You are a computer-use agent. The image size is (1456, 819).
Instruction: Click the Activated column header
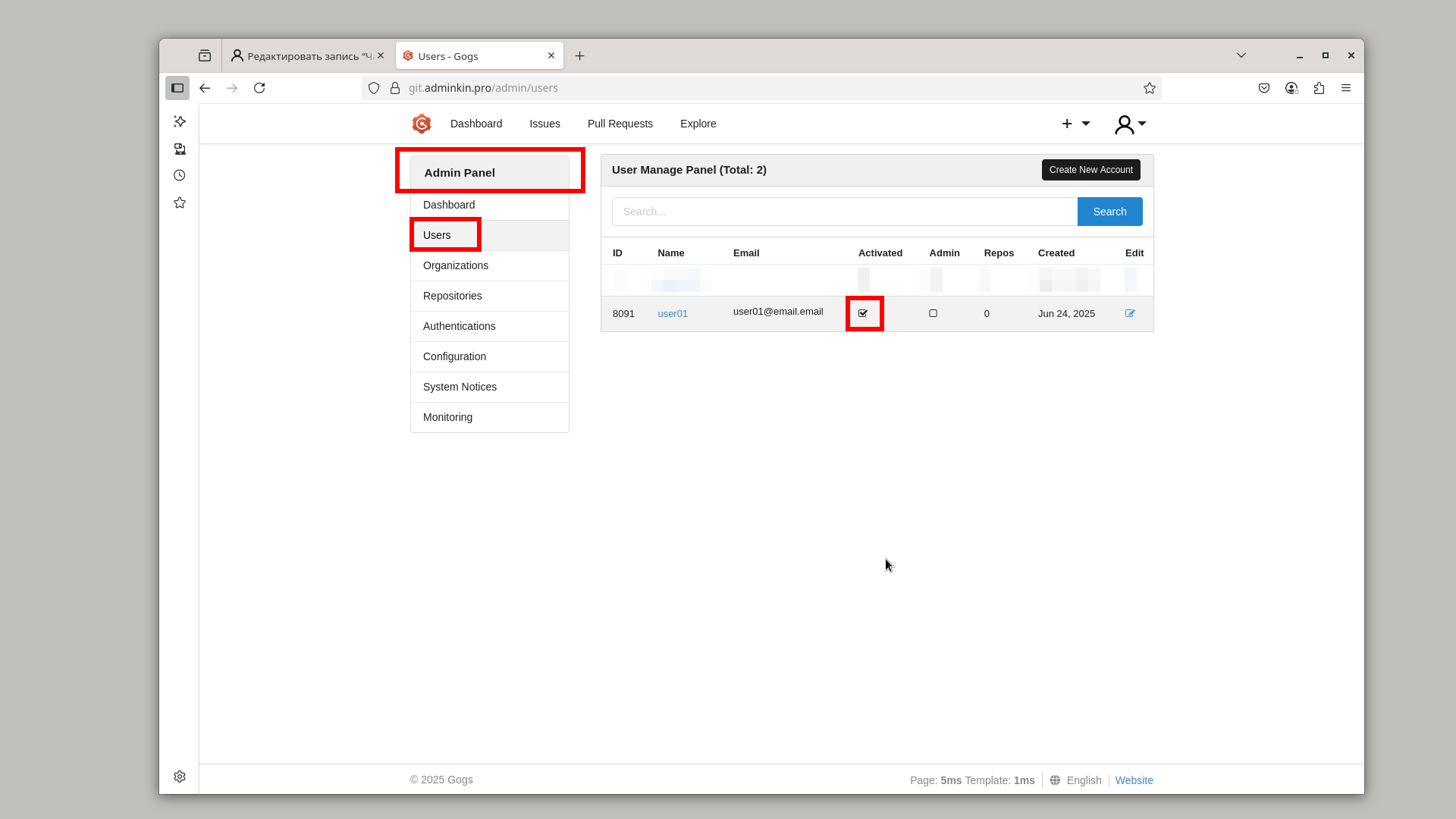click(x=880, y=253)
